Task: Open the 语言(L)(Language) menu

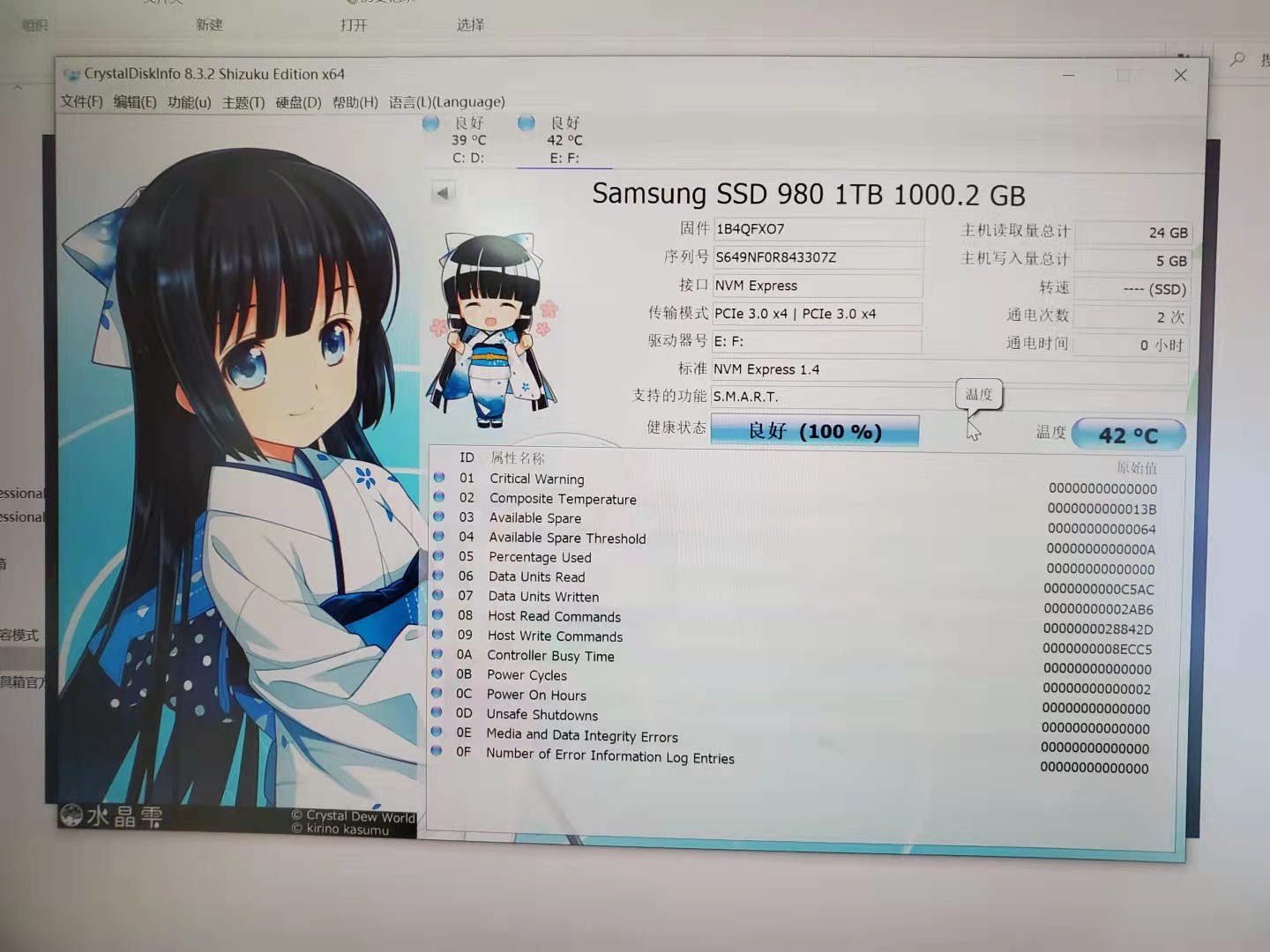Action: [x=447, y=102]
